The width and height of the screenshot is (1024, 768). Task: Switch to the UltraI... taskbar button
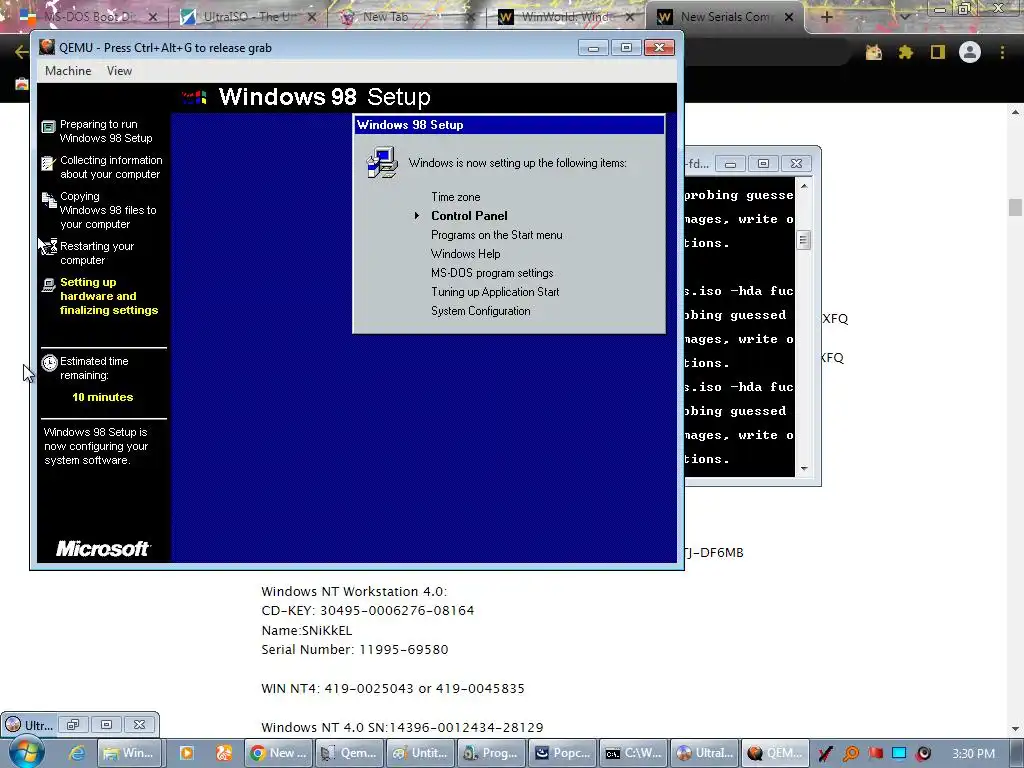(x=704, y=753)
